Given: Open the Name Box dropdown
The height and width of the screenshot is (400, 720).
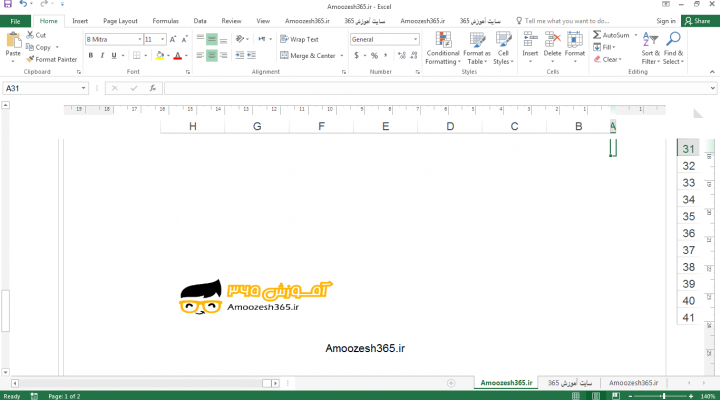Looking at the screenshot, I should click(83, 88).
